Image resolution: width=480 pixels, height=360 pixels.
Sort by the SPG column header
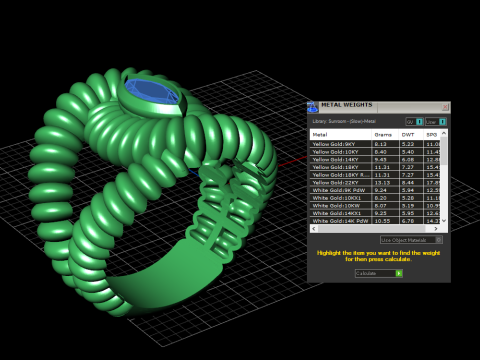click(432, 135)
